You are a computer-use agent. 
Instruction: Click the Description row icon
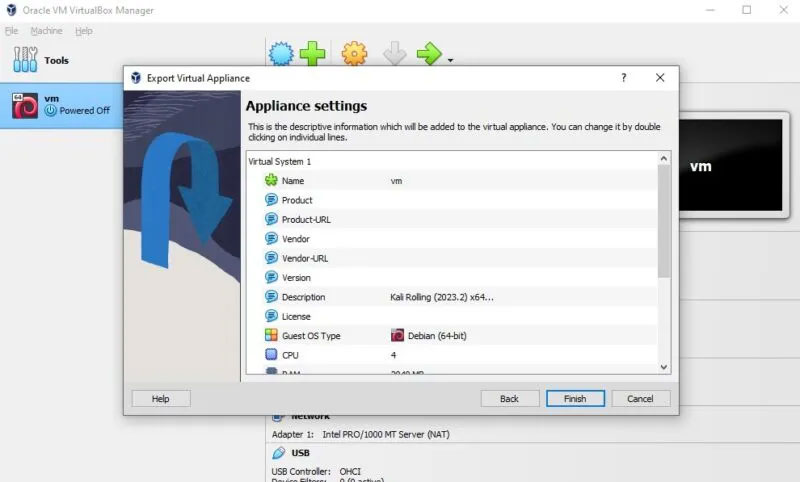[x=271, y=296]
